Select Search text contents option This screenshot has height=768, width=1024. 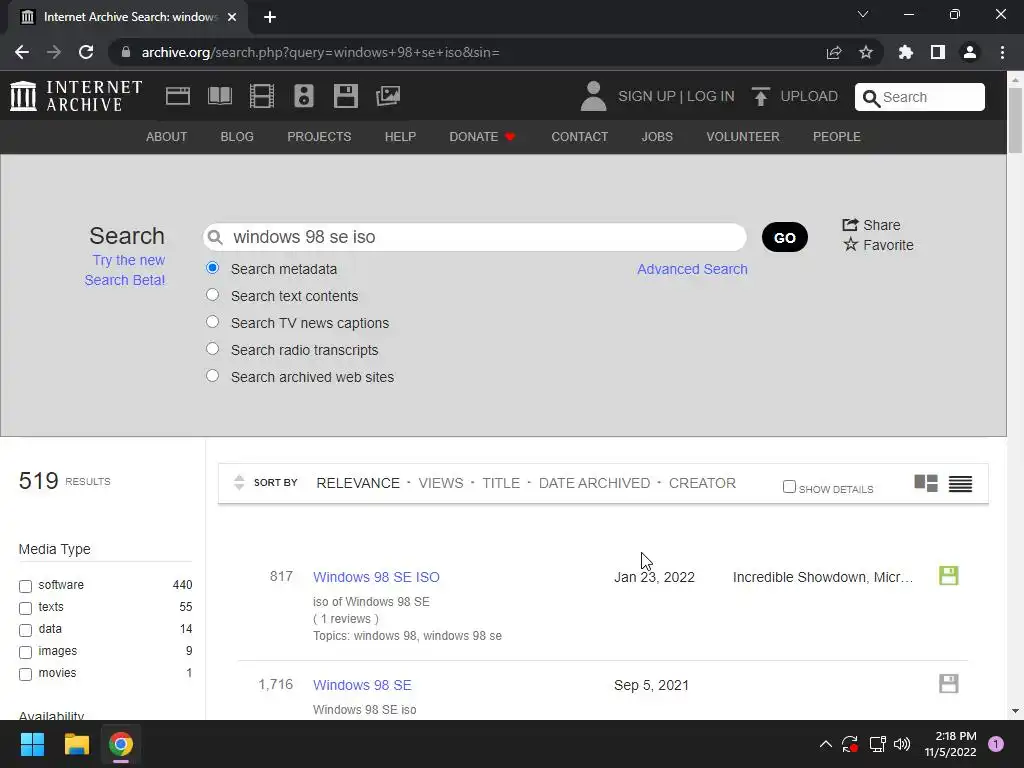pos(212,295)
